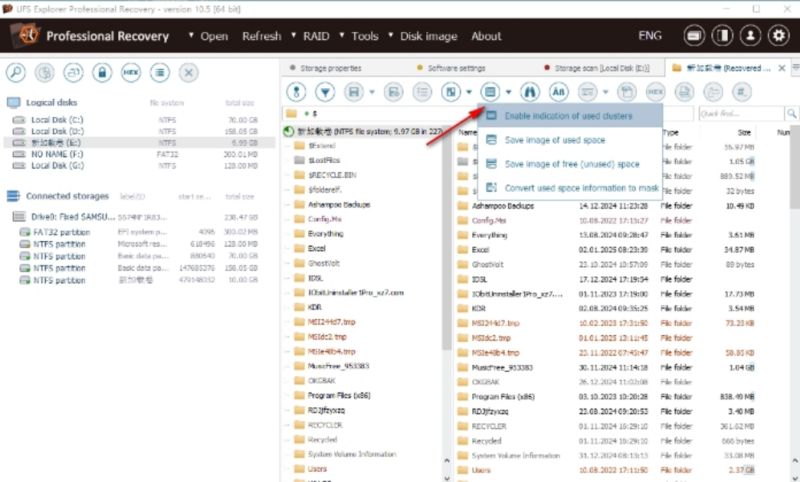The image size is (800, 482).
Task: Click the list view icon in left toolbar
Action: [x=160, y=72]
